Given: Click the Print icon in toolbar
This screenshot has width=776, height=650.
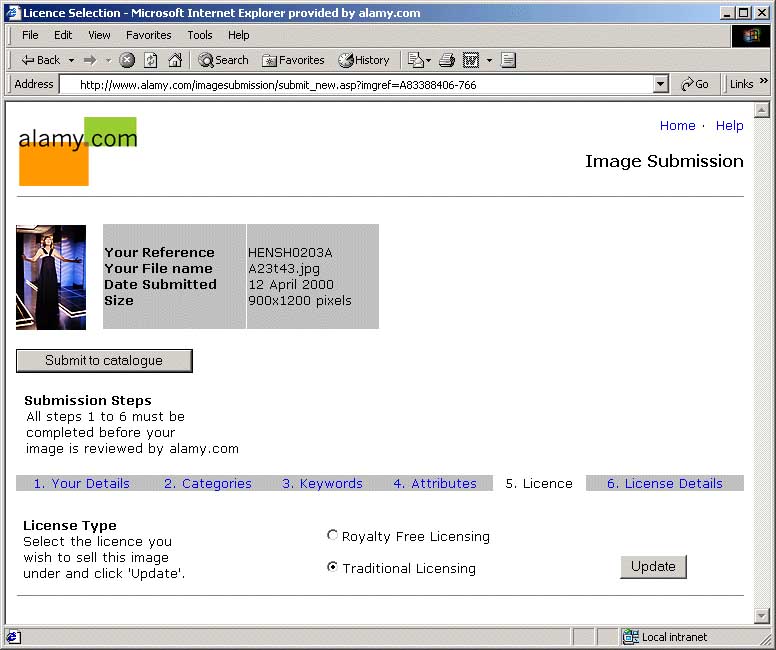Looking at the screenshot, I should (447, 60).
